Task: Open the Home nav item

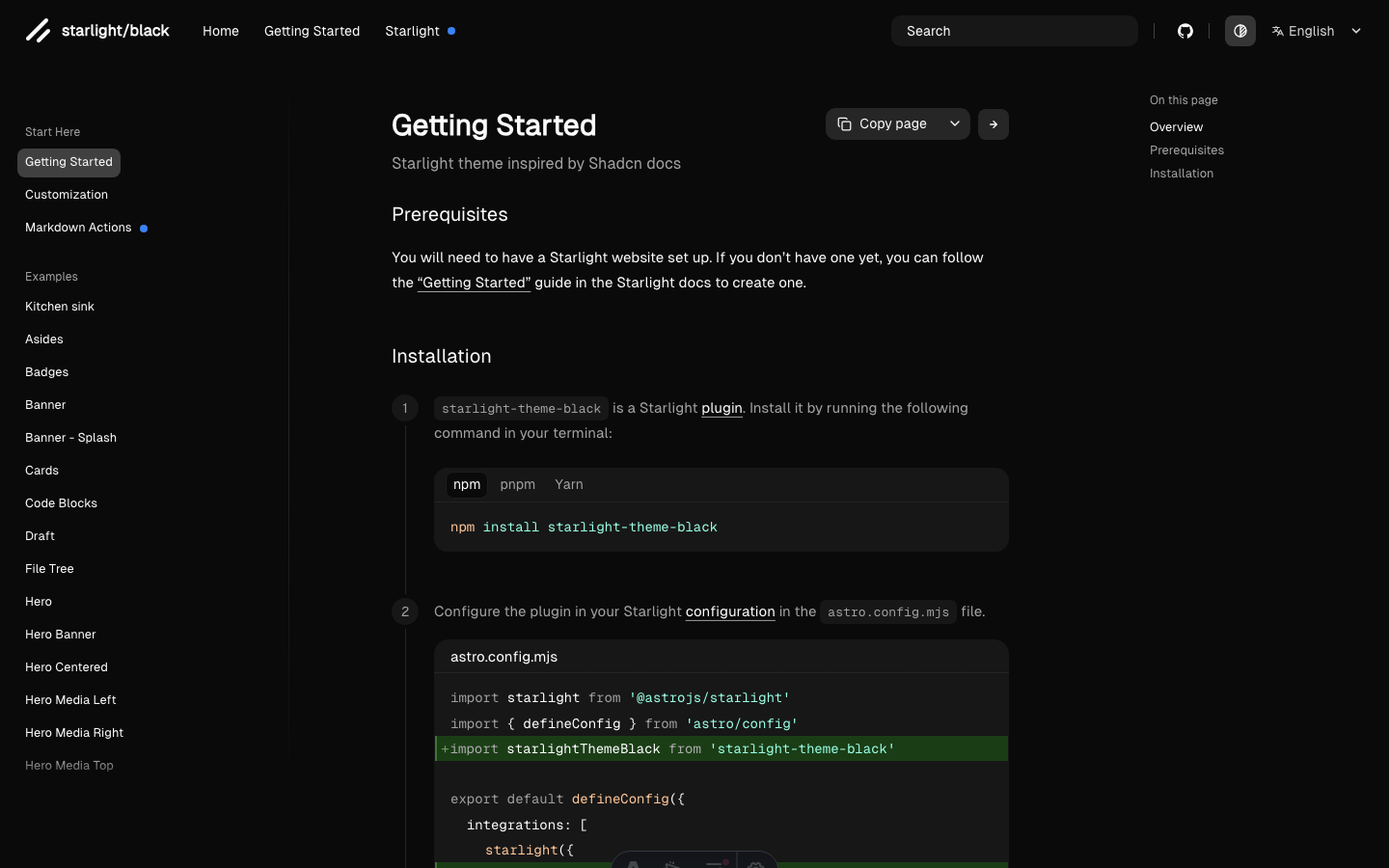Action: click(x=221, y=31)
